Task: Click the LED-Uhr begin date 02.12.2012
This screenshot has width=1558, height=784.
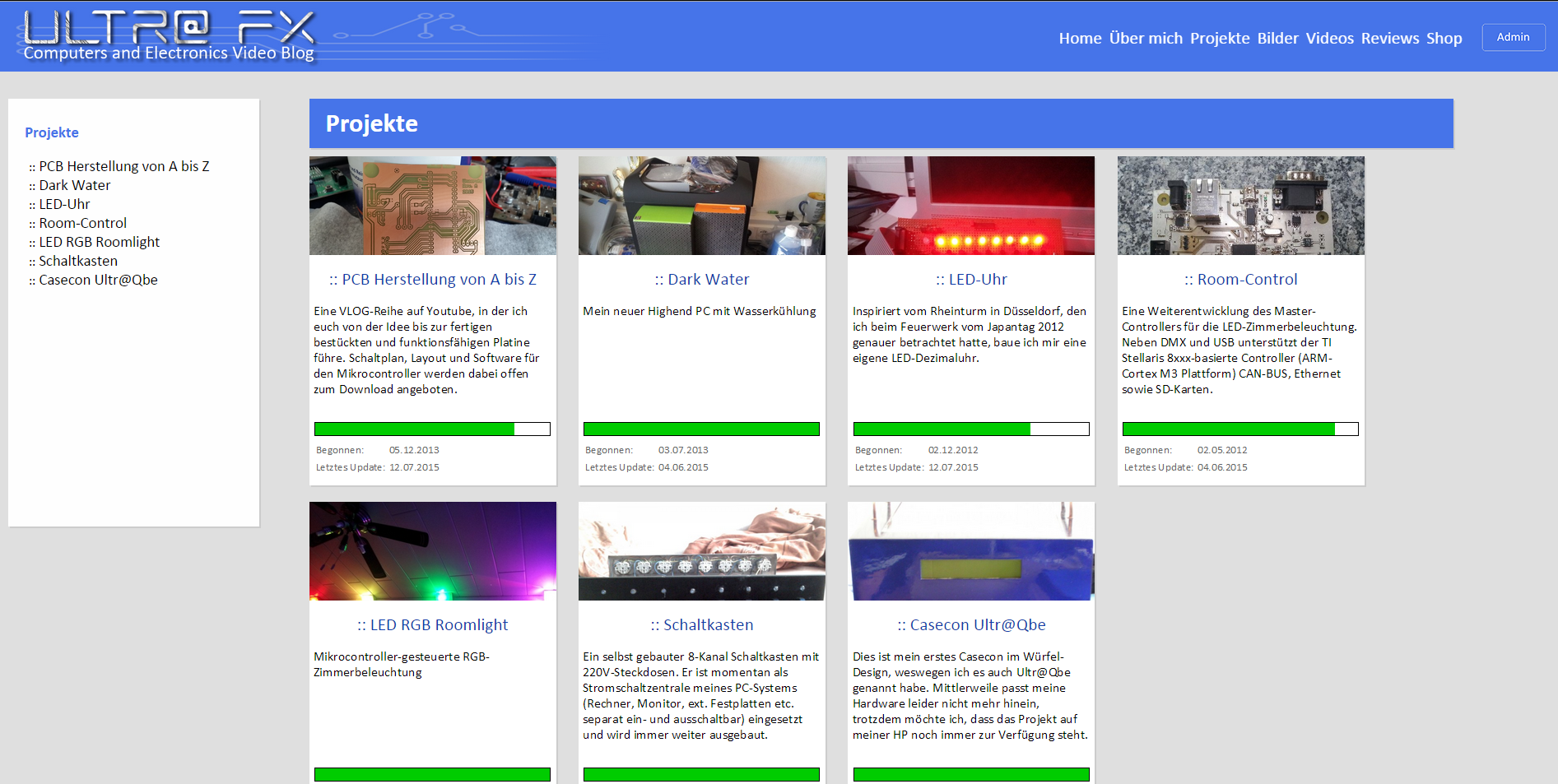Action: point(953,450)
